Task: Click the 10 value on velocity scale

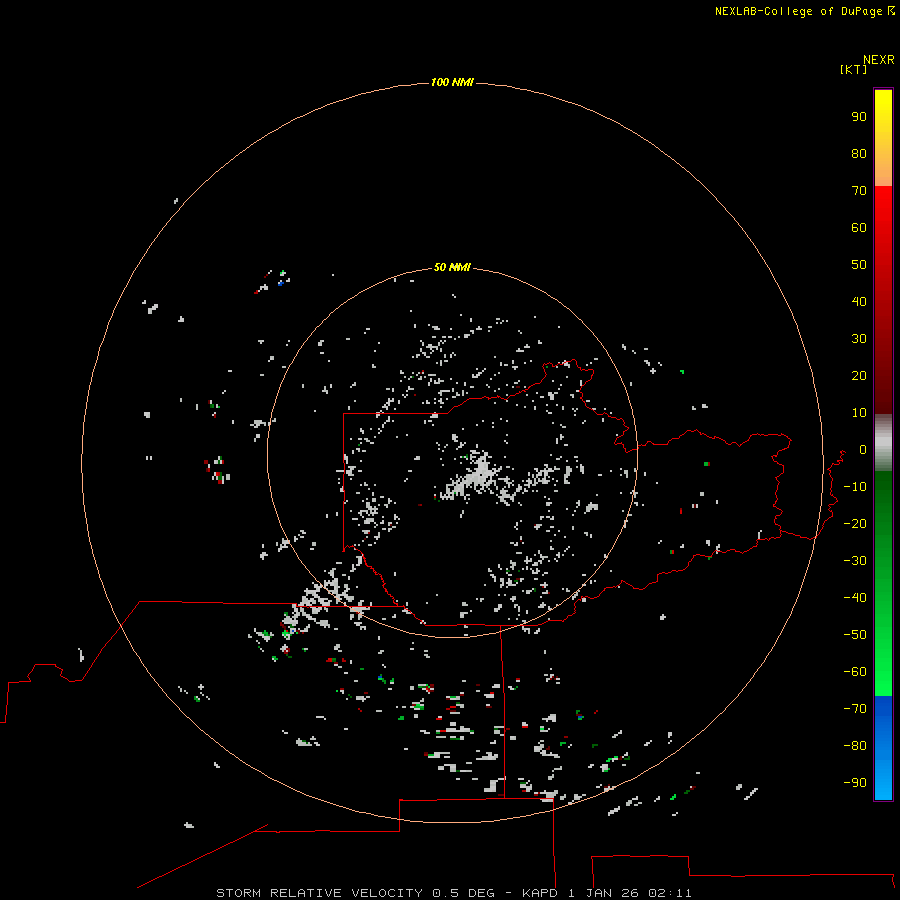Action: (x=859, y=413)
